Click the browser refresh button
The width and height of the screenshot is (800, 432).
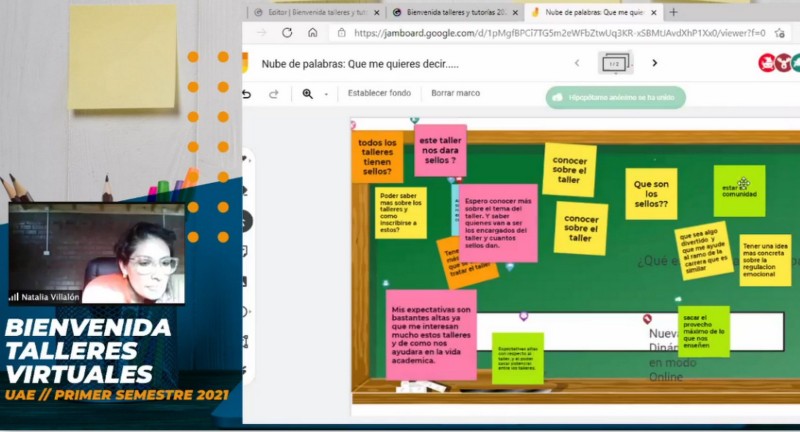[287, 32]
